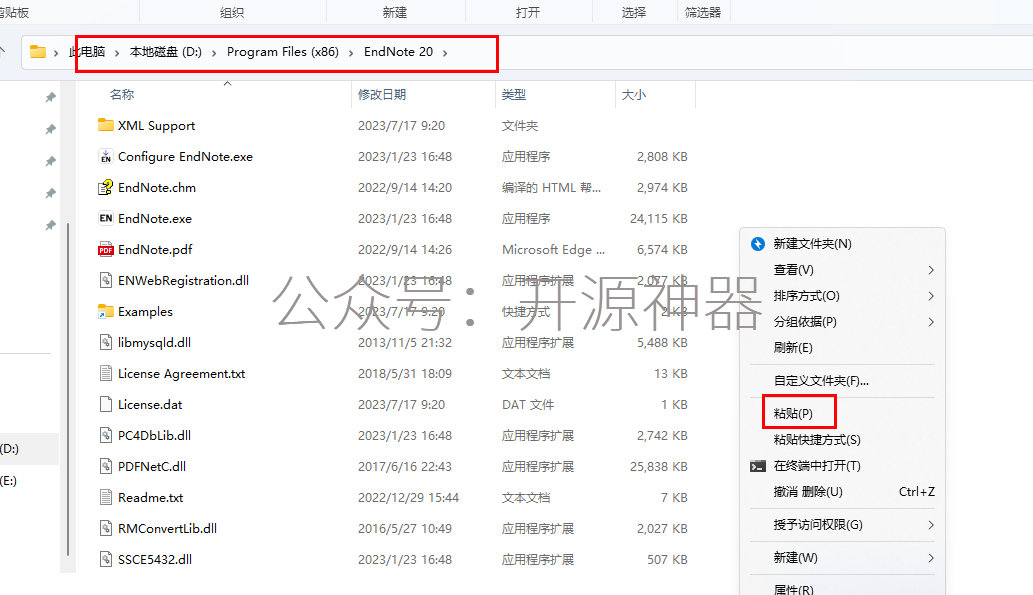Expand the 分组依据(P) submenu arrow
1033x595 pixels.
point(931,322)
